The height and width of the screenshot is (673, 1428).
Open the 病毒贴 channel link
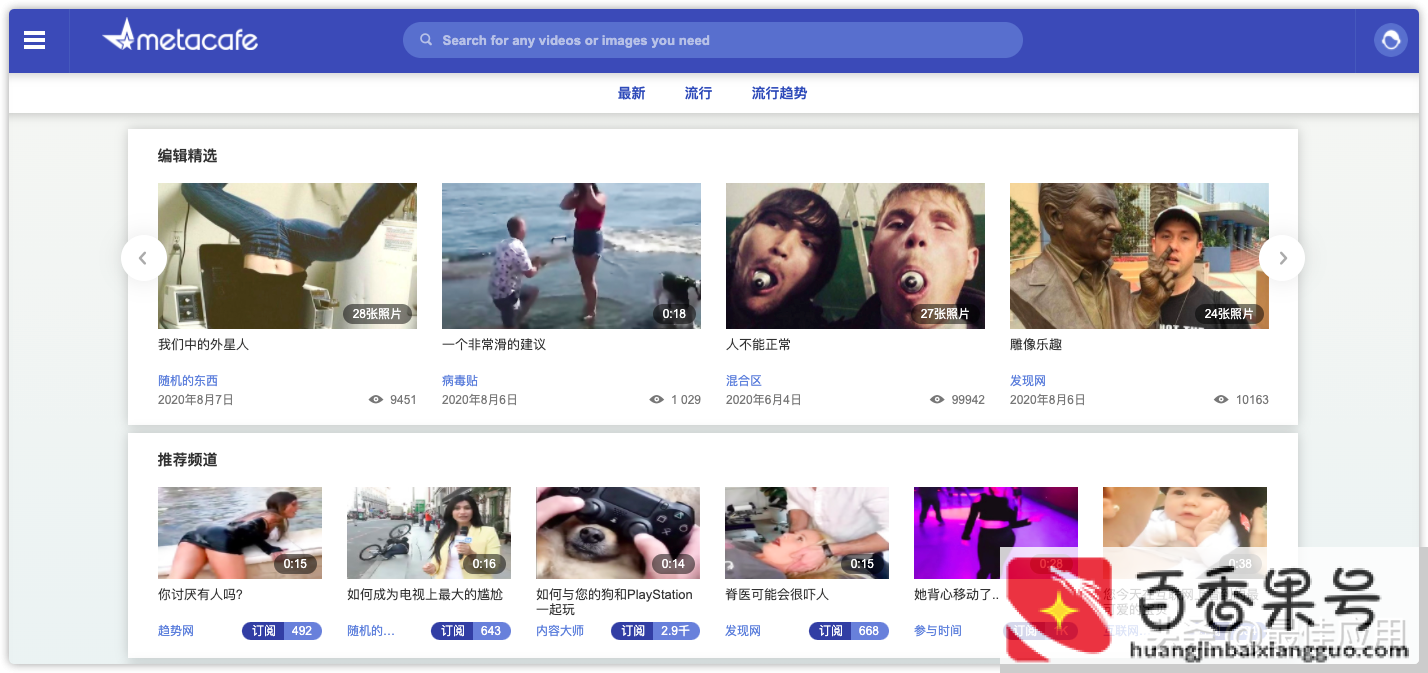[x=460, y=381]
